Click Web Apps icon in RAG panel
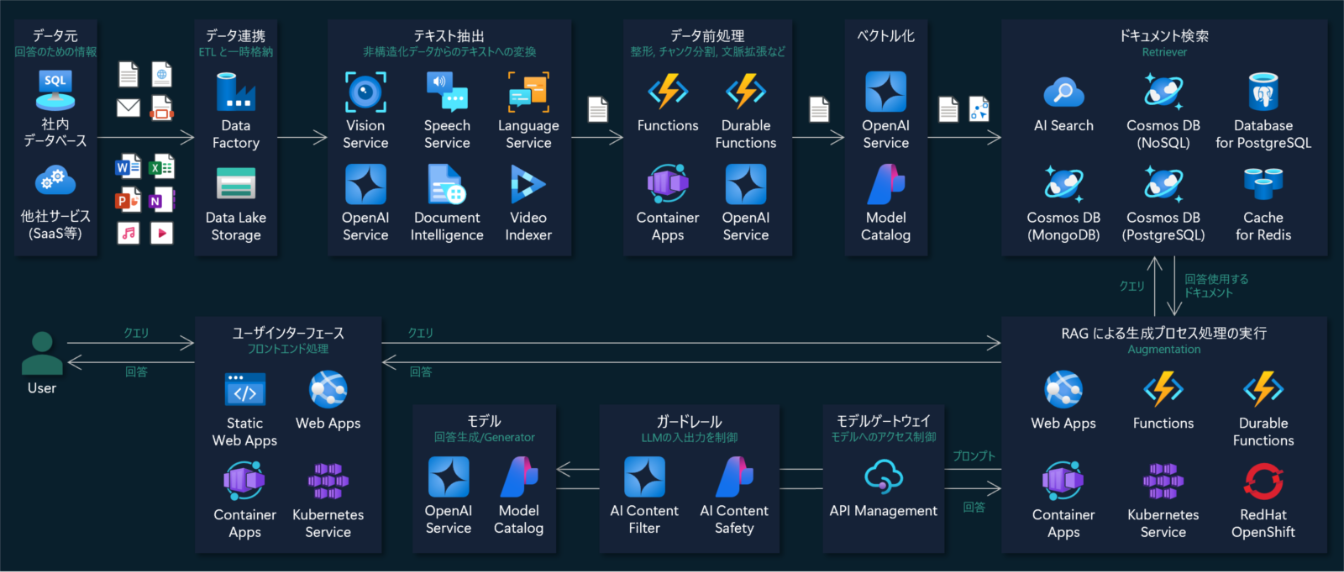Screen dimensions: 1344x572 (x=1064, y=389)
